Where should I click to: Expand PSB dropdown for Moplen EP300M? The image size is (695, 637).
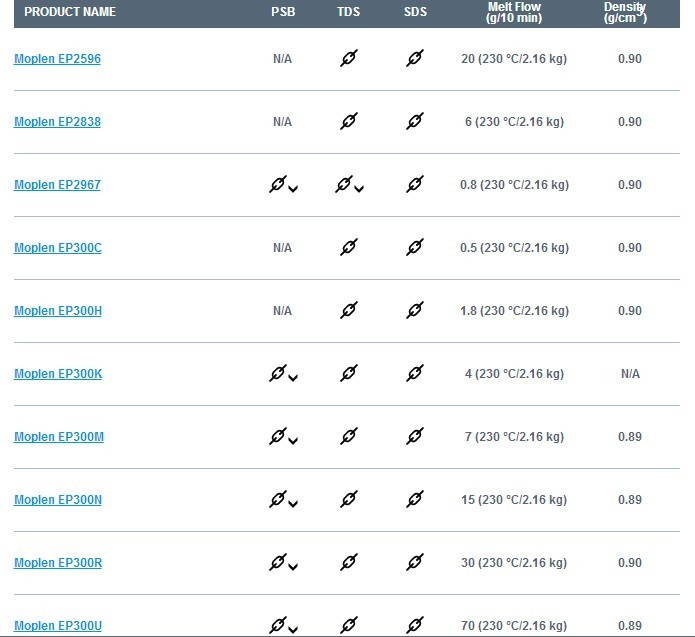293,441
